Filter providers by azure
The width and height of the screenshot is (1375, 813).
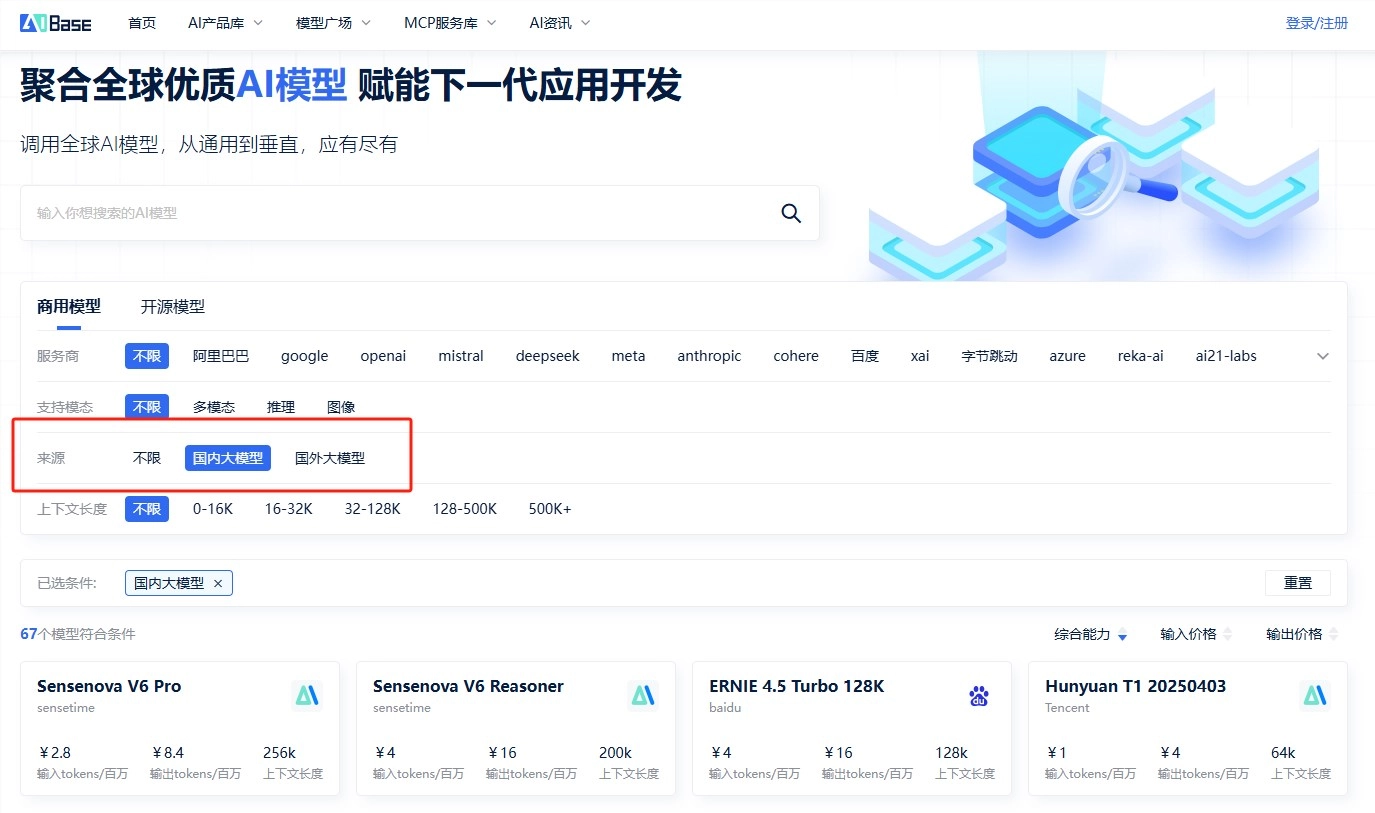(1068, 356)
